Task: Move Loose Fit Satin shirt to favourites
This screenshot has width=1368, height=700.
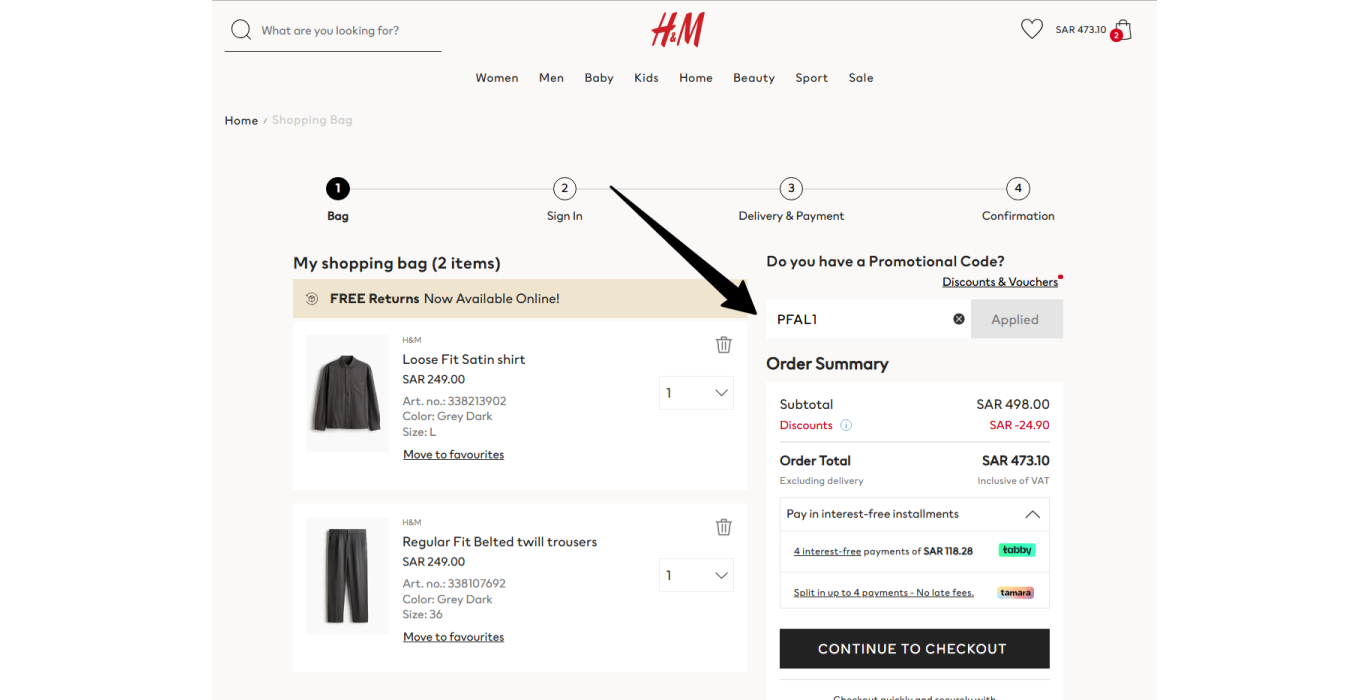Action: coord(453,454)
